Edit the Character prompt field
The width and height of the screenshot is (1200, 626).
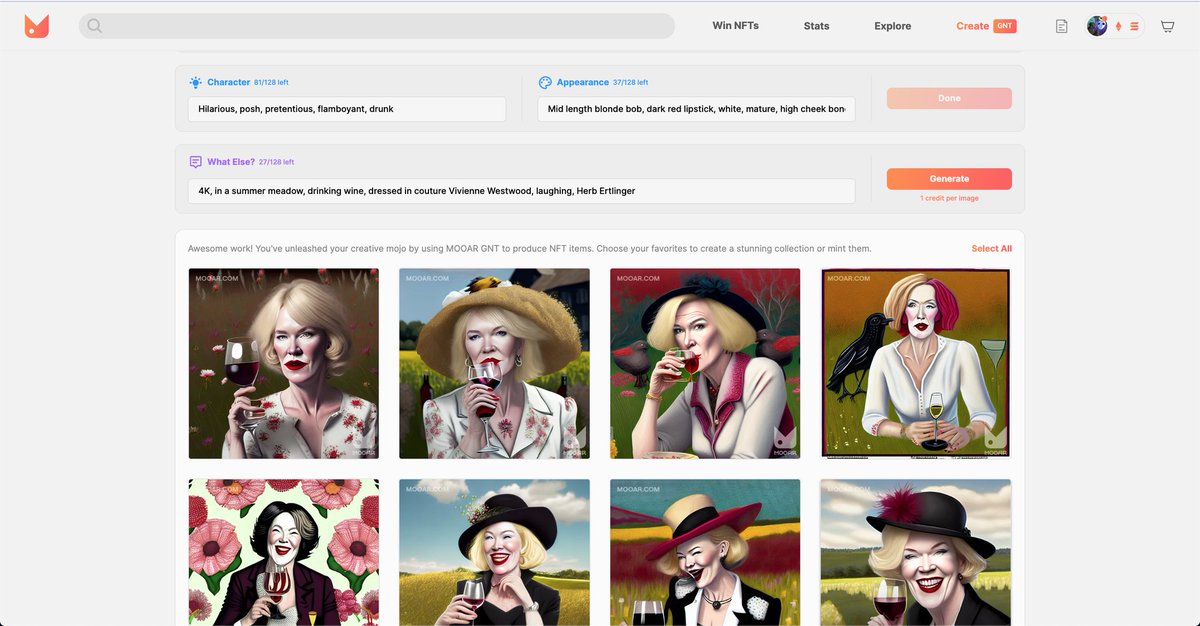tap(347, 109)
